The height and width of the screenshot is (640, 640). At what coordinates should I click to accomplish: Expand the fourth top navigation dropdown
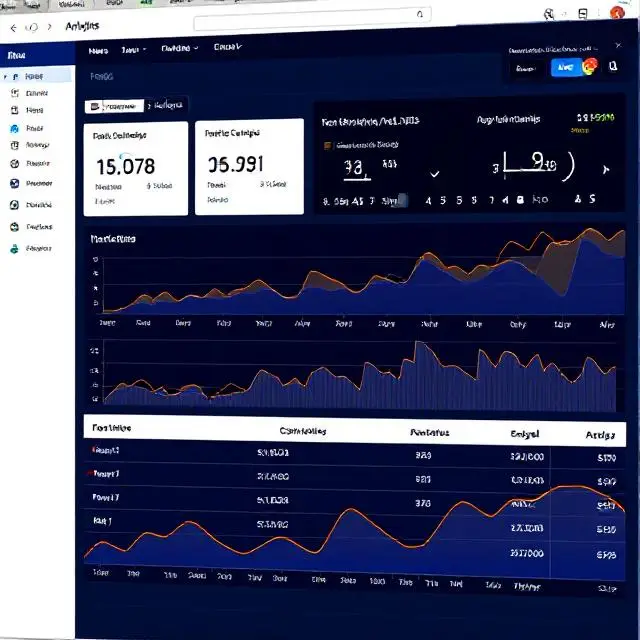[x=228, y=48]
